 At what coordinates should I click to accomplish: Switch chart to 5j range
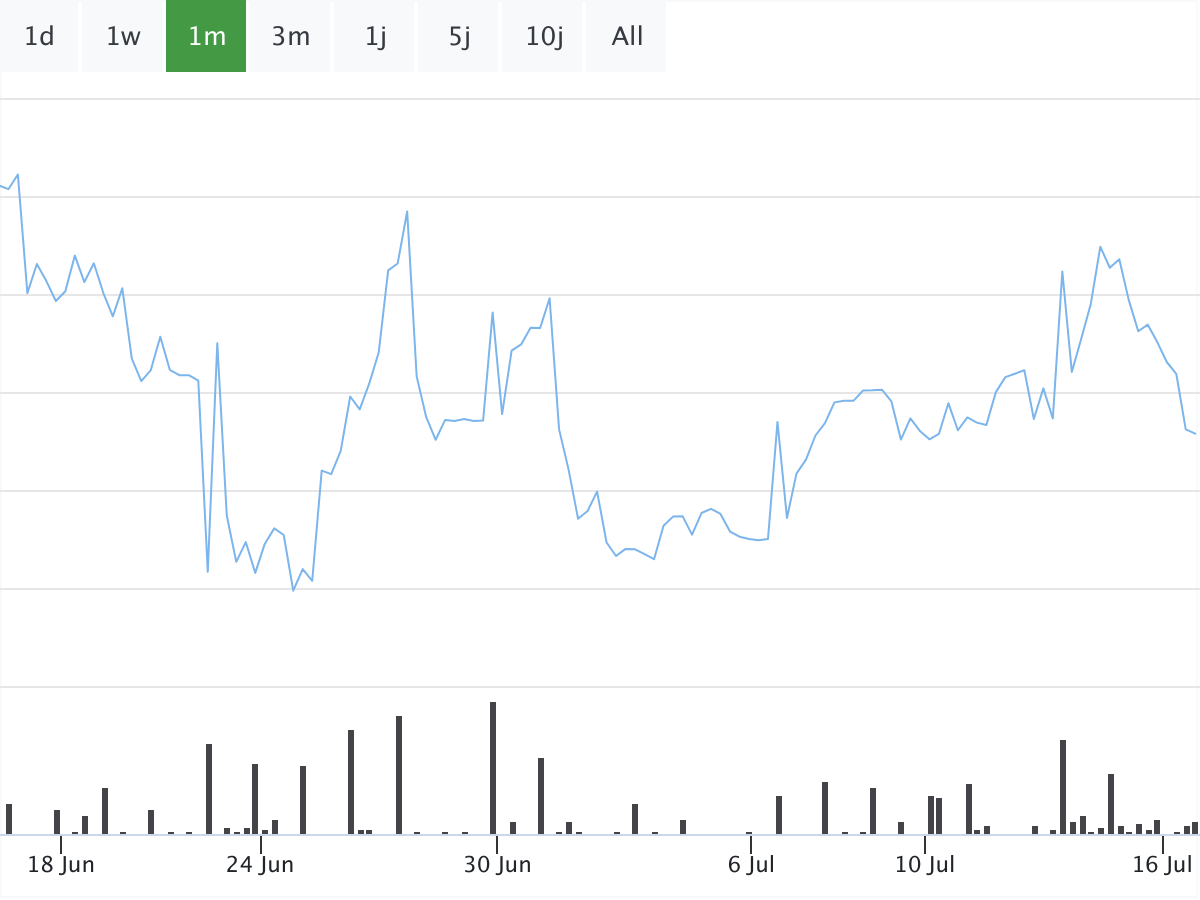tap(459, 37)
